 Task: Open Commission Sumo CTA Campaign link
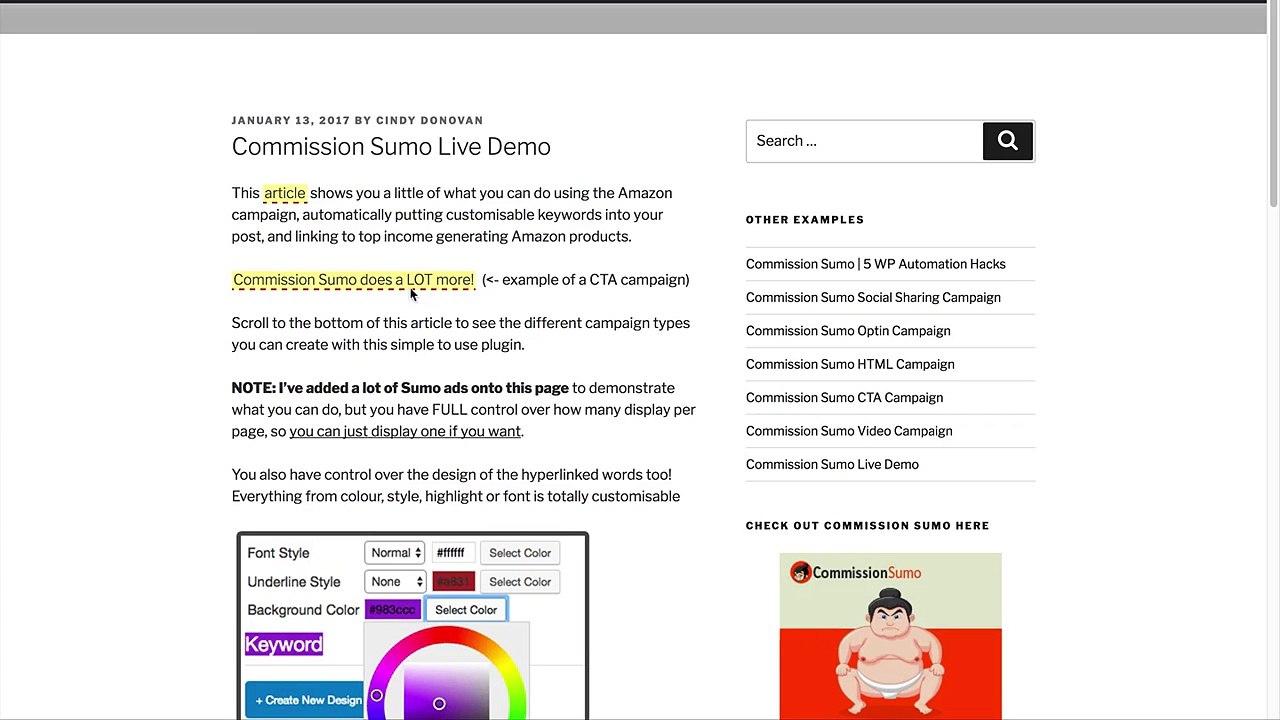point(844,397)
